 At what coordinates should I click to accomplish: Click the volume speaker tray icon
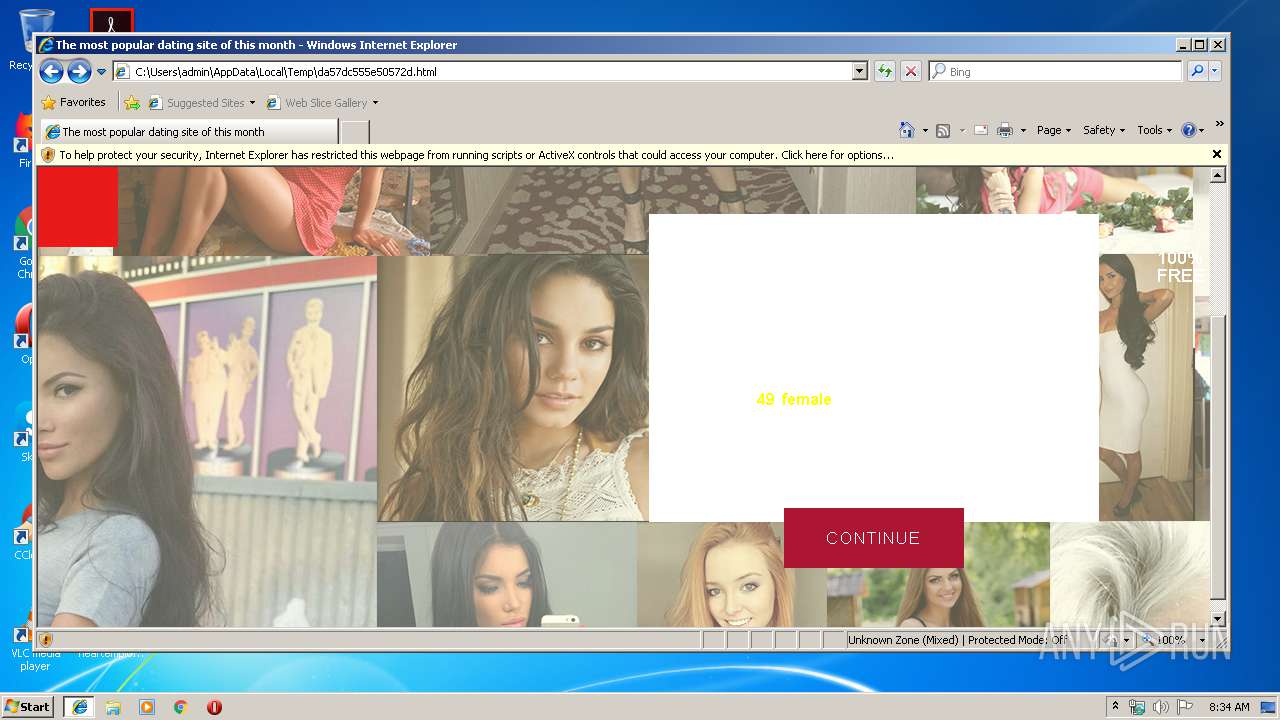pyautogui.click(x=1160, y=707)
